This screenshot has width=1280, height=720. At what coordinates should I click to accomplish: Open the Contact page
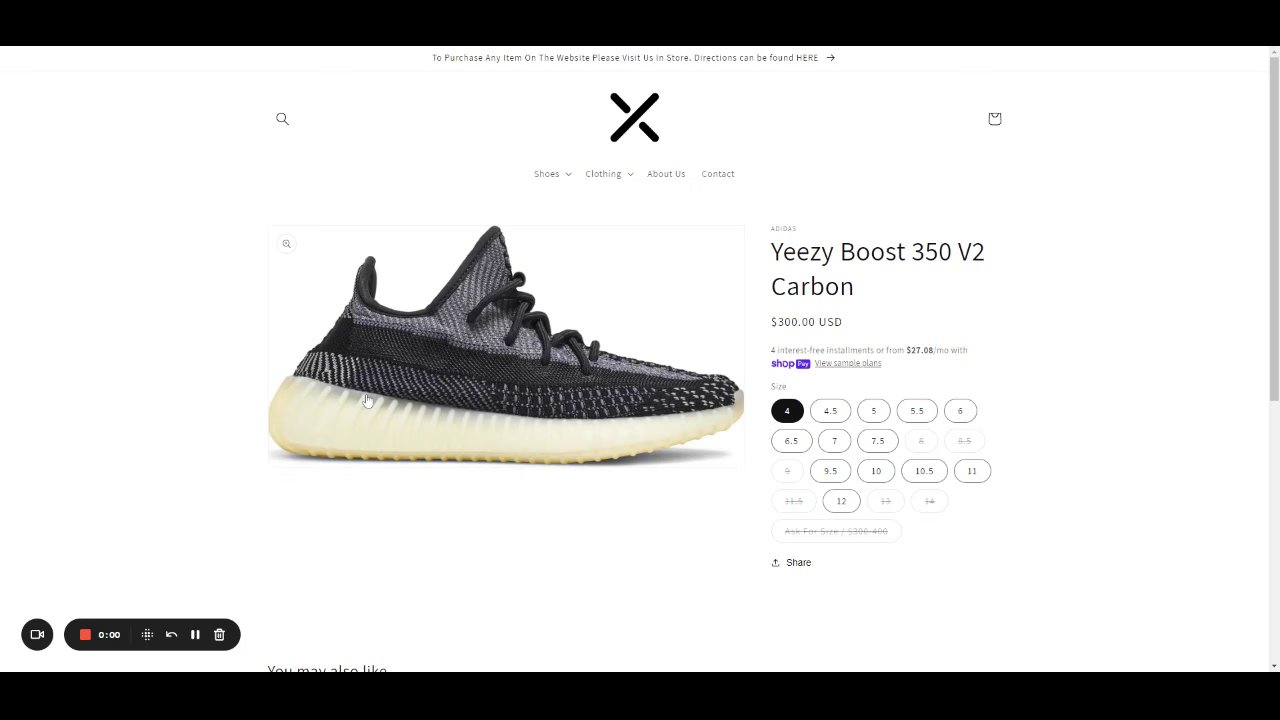point(718,174)
